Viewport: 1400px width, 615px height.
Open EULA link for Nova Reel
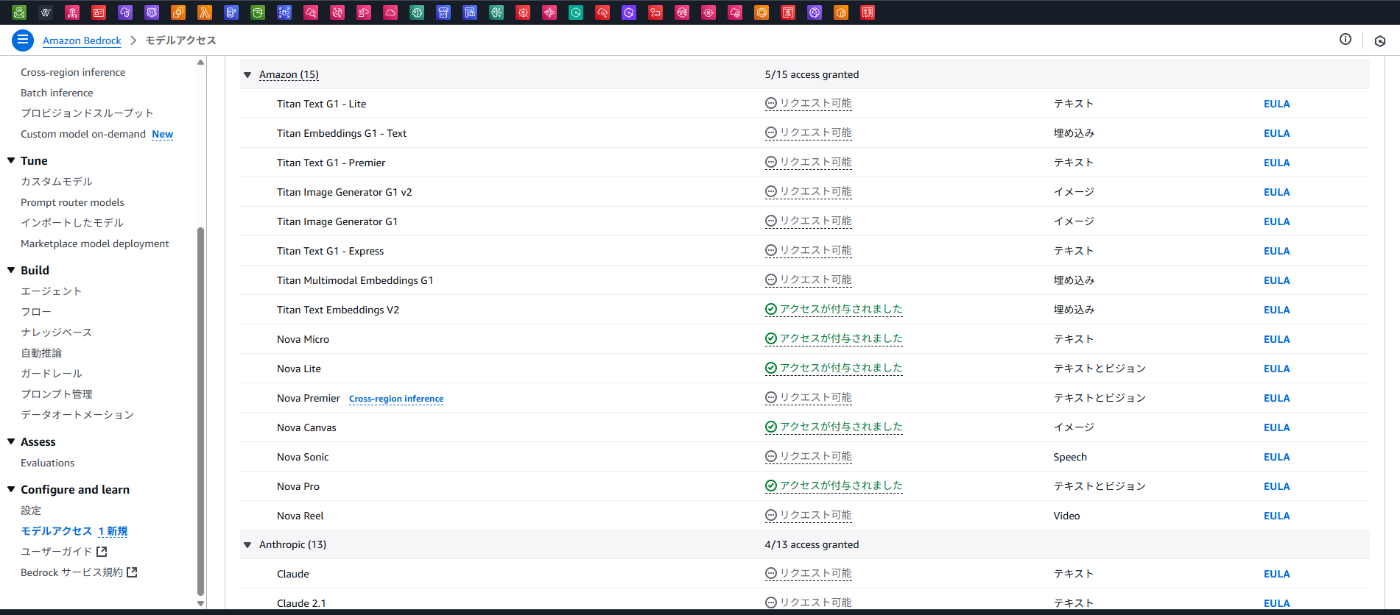point(1277,516)
